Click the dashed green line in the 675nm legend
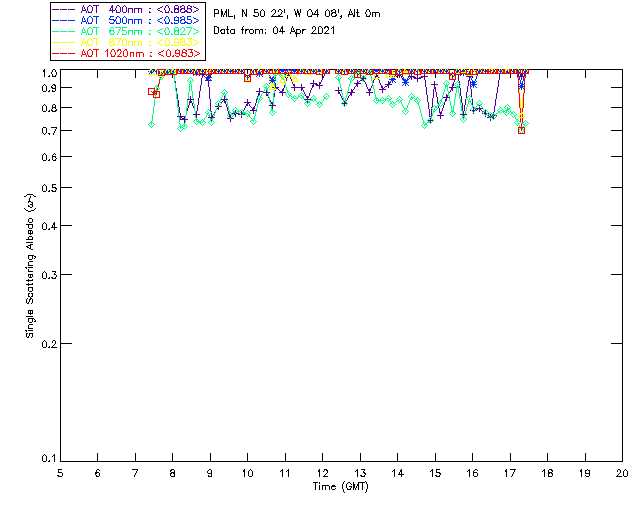The width and height of the screenshot is (640, 512). click(x=64, y=31)
